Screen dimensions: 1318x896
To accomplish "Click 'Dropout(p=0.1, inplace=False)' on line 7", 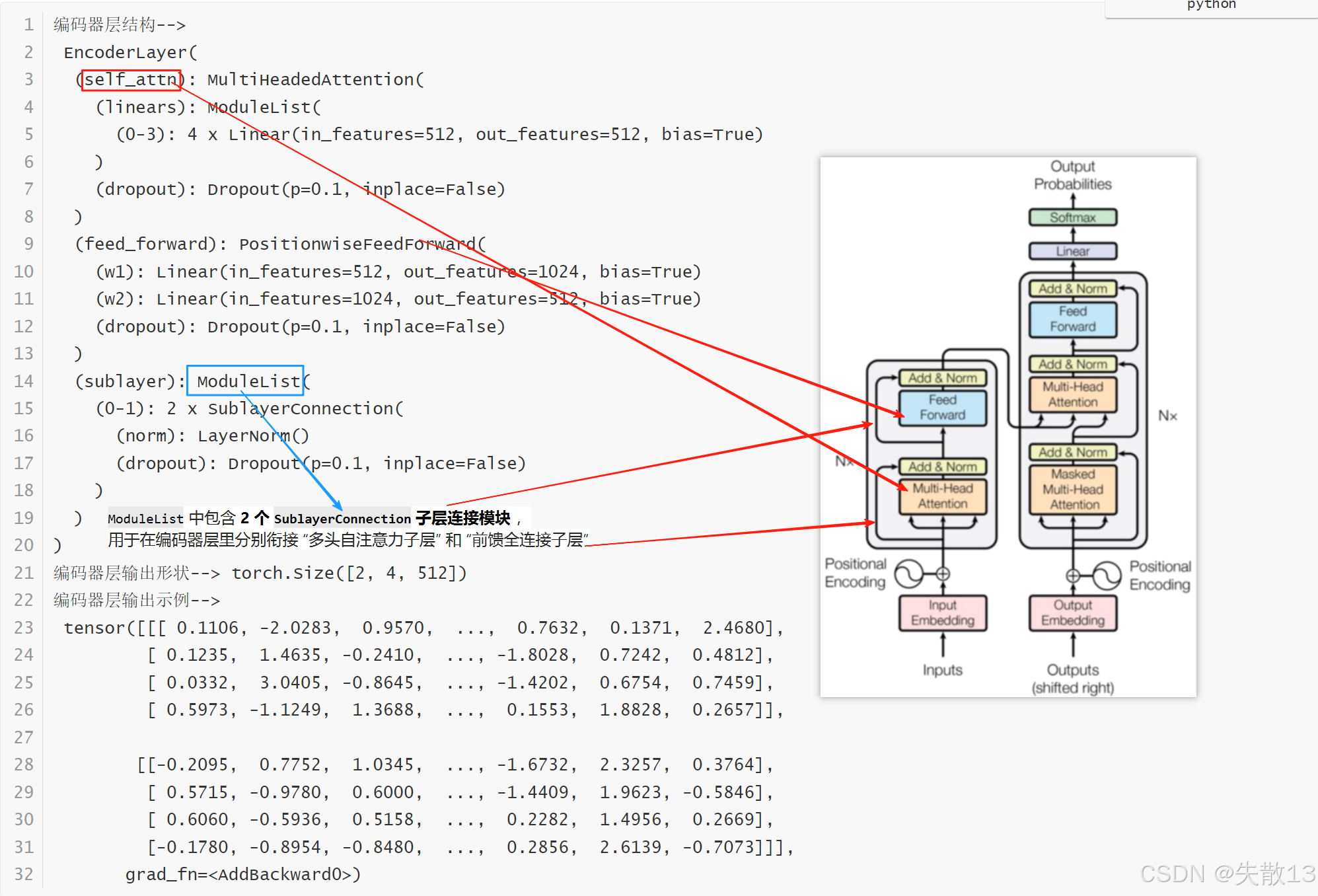I will [356, 189].
